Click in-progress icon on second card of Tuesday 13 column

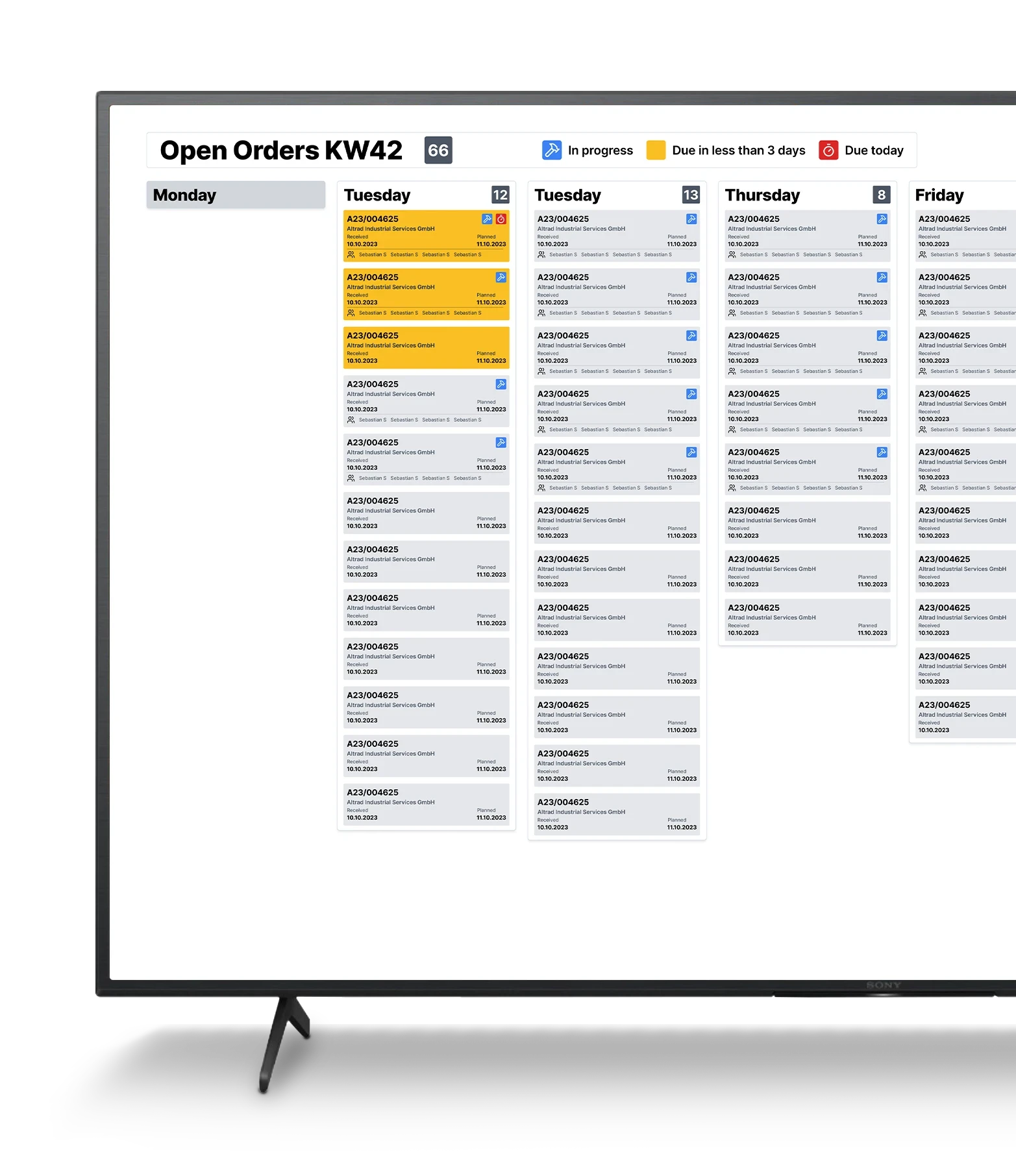click(691, 277)
